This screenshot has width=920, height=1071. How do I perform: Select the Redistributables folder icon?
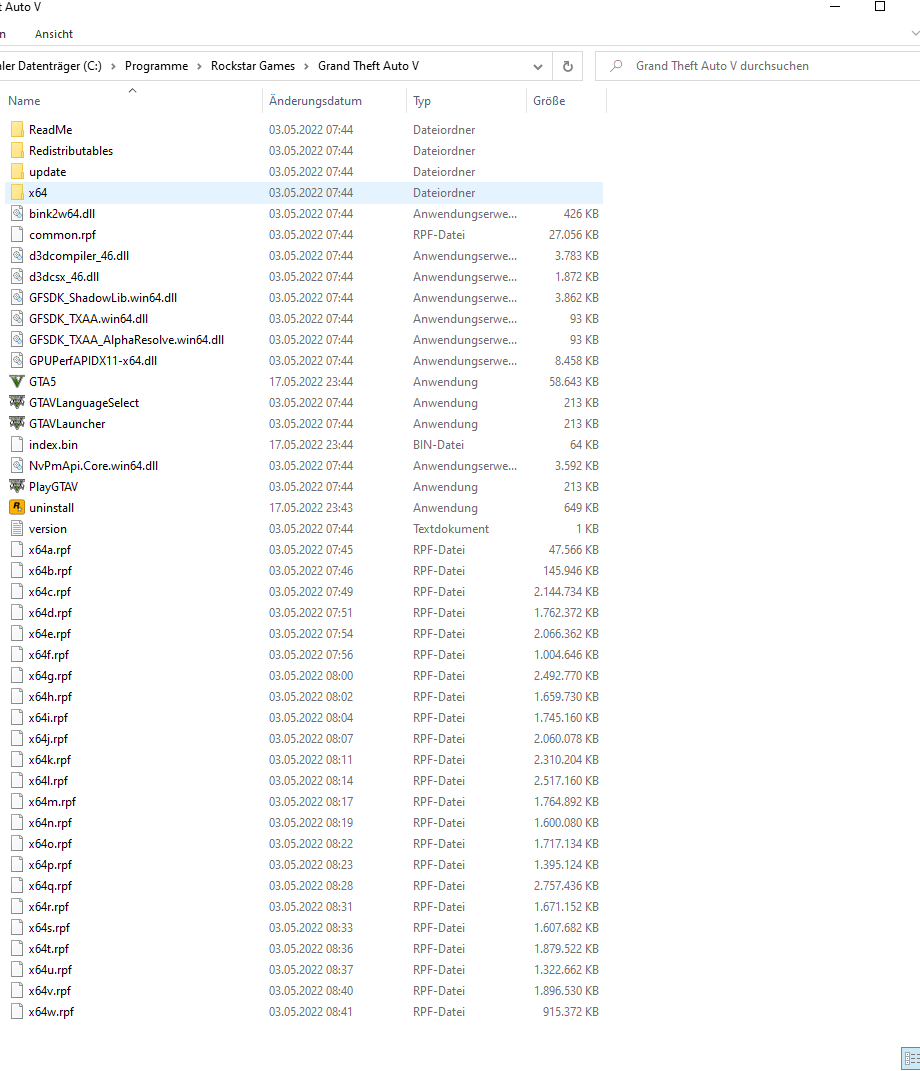point(17,150)
